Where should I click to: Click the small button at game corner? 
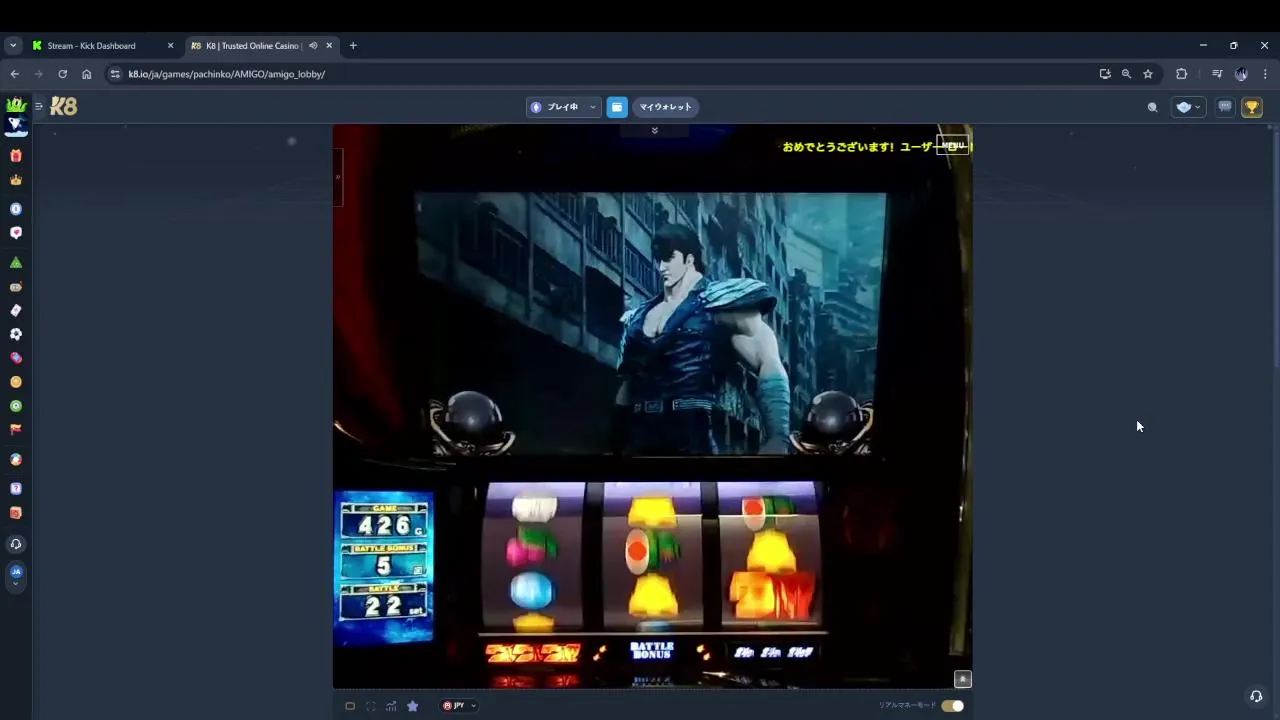pyautogui.click(x=963, y=679)
